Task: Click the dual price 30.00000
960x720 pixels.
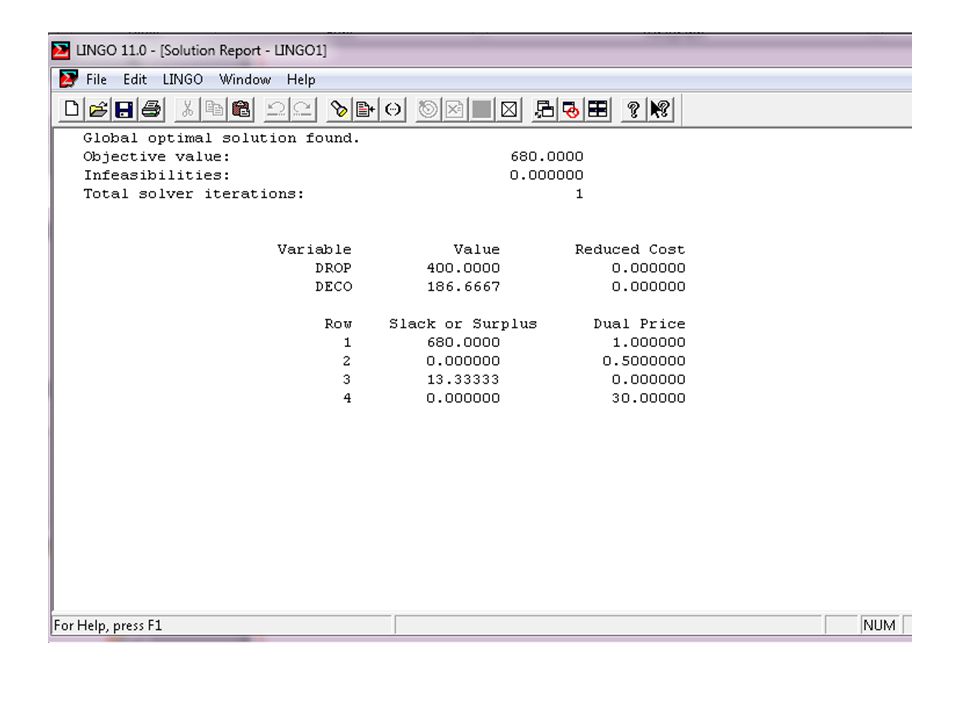Action: 649,398
